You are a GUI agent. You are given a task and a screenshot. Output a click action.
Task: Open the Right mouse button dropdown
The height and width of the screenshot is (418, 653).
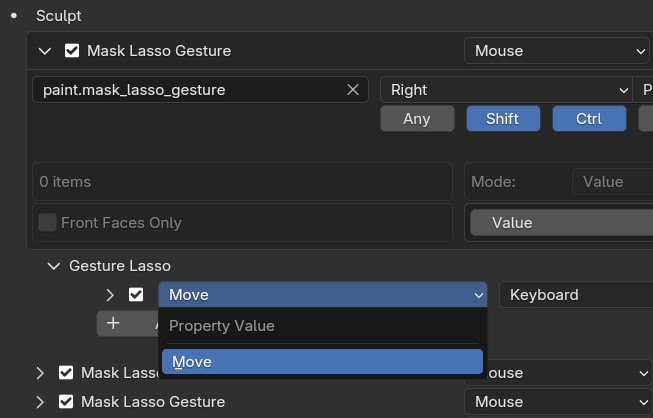[x=506, y=90]
